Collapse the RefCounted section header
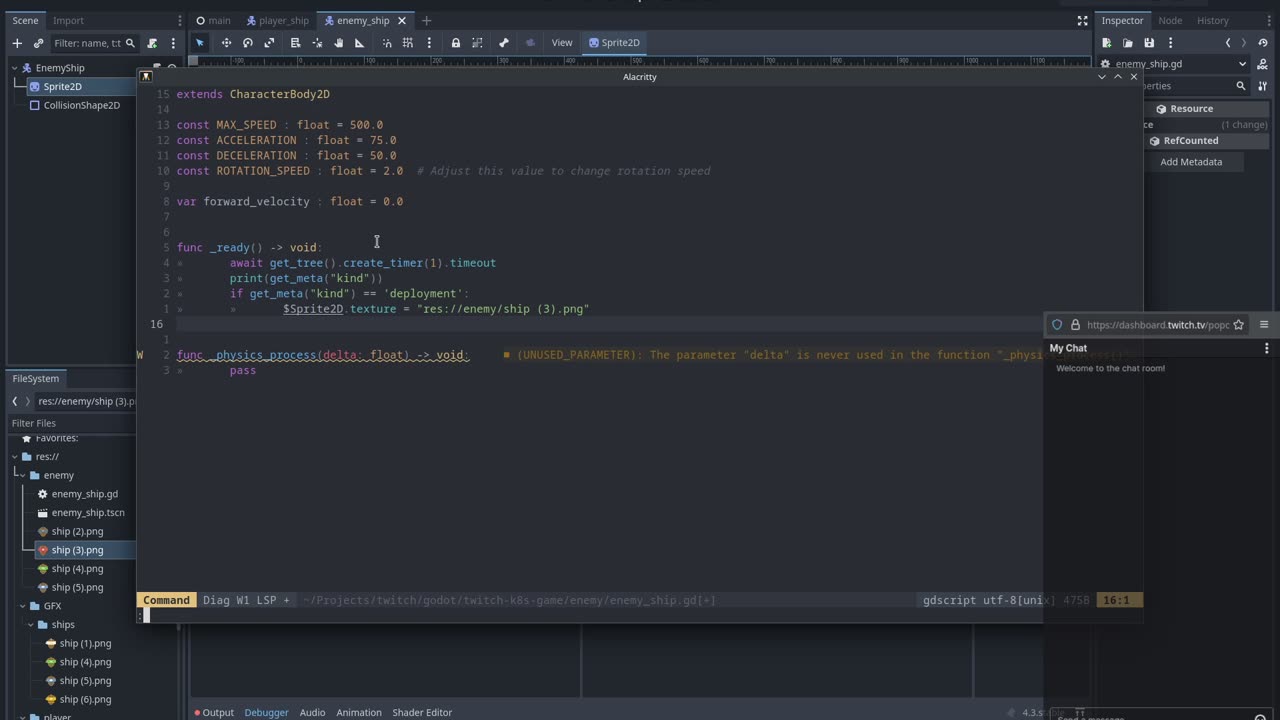Screen dimensions: 1280x720 point(1190,141)
